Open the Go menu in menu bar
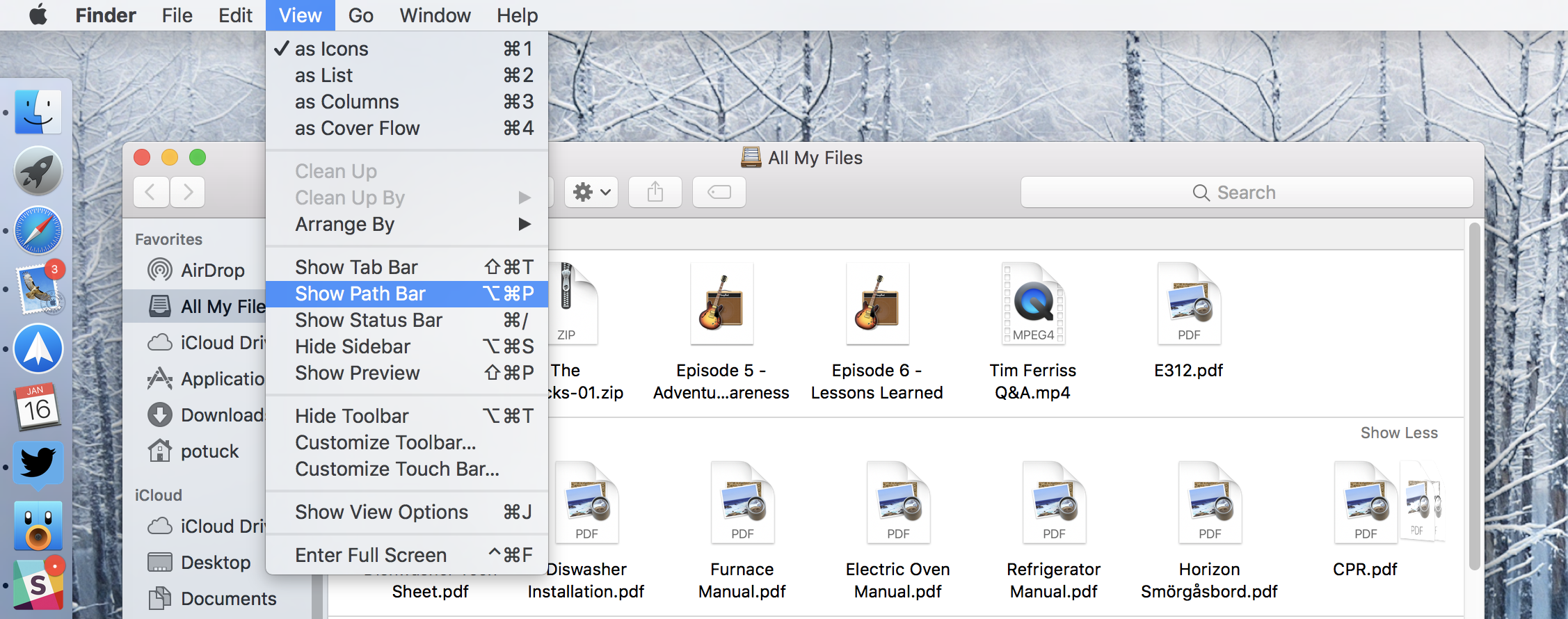1568x619 pixels. (x=360, y=15)
